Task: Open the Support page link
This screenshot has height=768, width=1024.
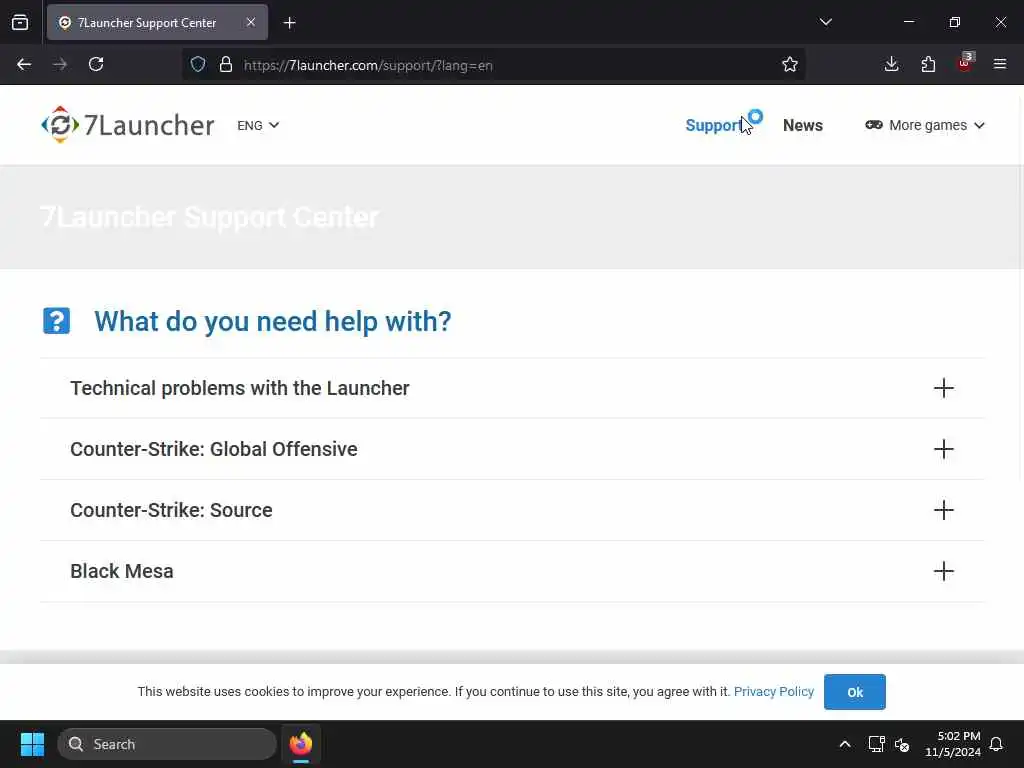Action: pyautogui.click(x=715, y=125)
